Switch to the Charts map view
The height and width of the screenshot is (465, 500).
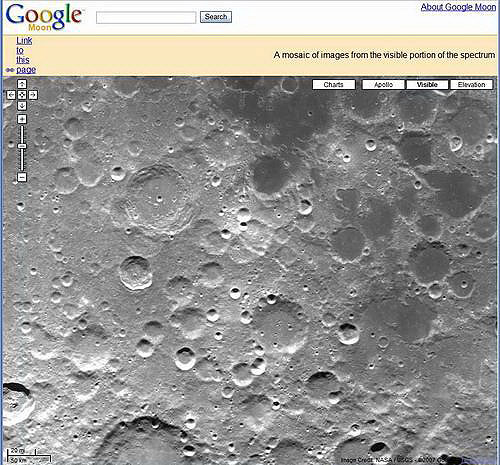(334, 85)
